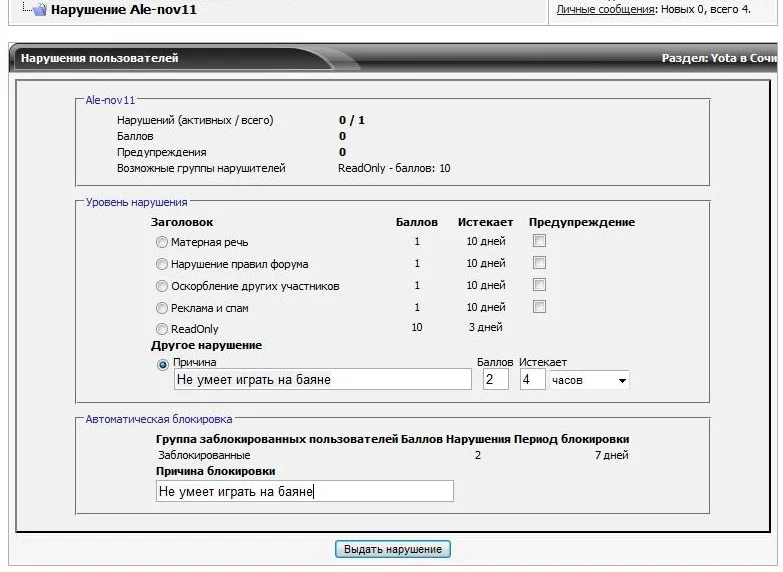
Task: Click the Раздел: Yota в Сочи header text
Action: [719, 58]
